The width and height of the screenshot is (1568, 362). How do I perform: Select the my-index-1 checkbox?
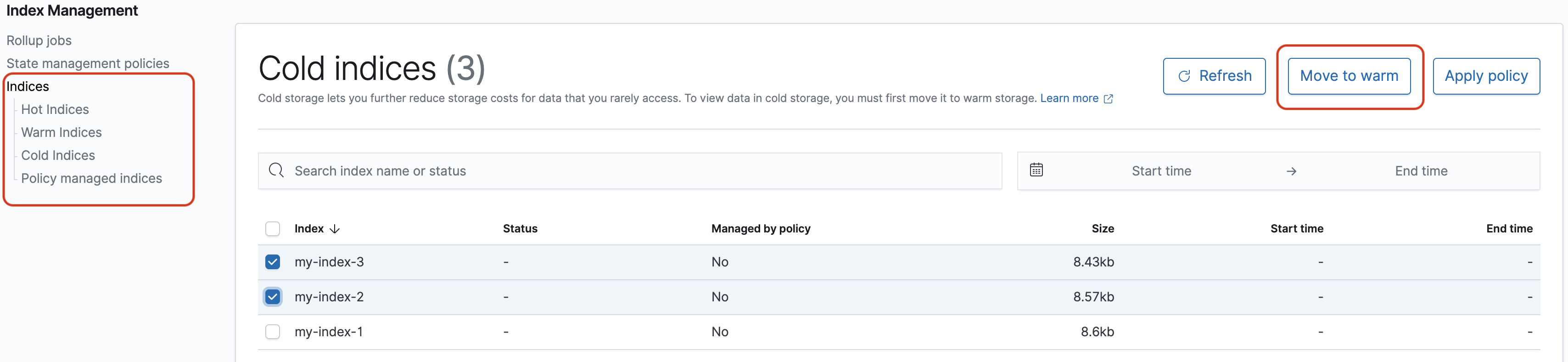point(273,332)
